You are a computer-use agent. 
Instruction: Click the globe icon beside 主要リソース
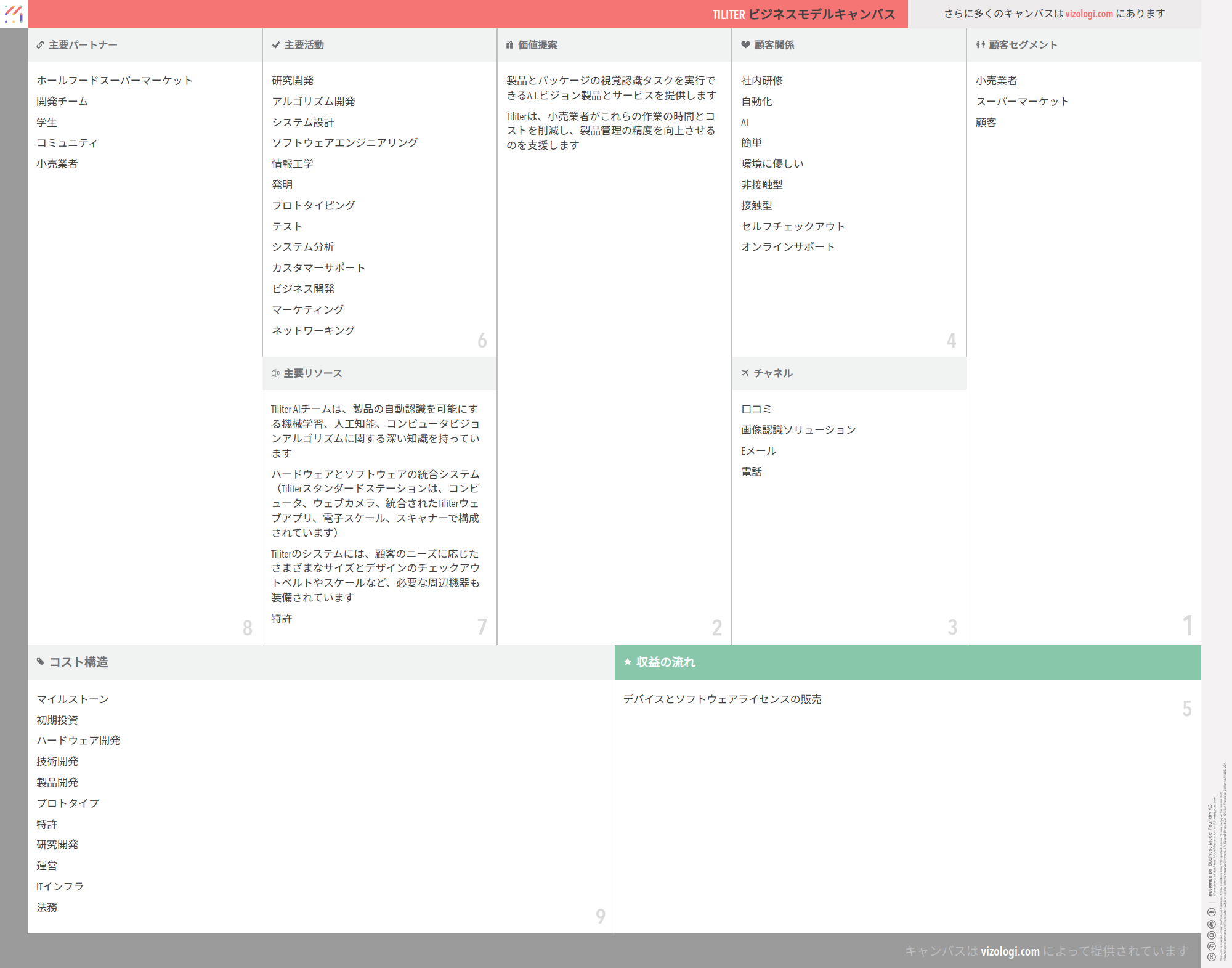(275, 373)
